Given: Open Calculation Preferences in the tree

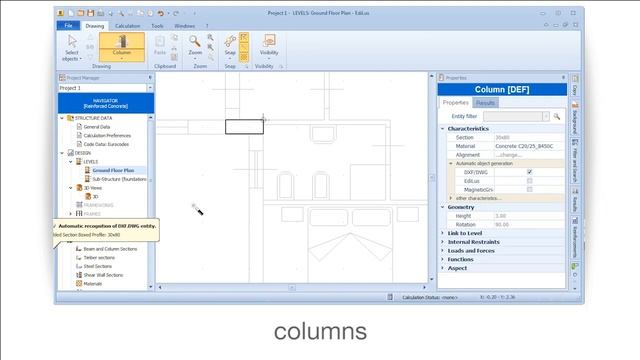Looking at the screenshot, I should [x=107, y=136].
